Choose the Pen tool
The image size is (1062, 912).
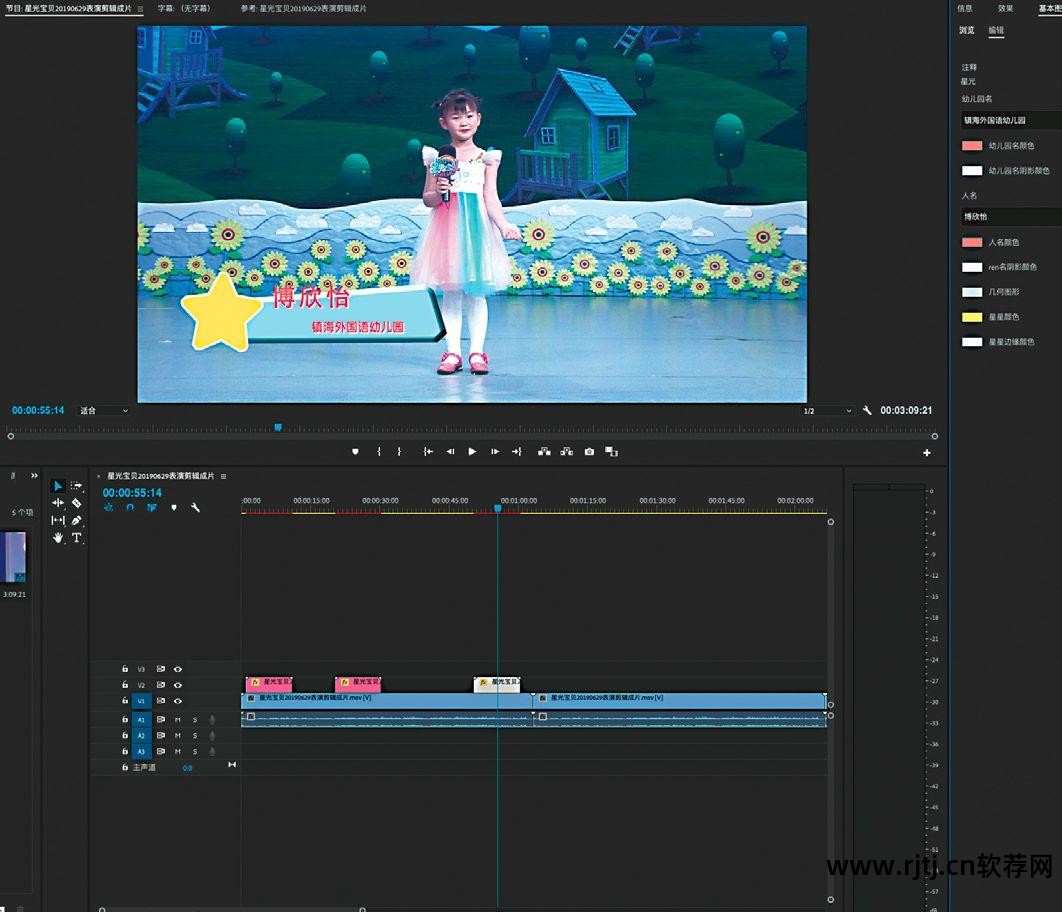(77, 521)
